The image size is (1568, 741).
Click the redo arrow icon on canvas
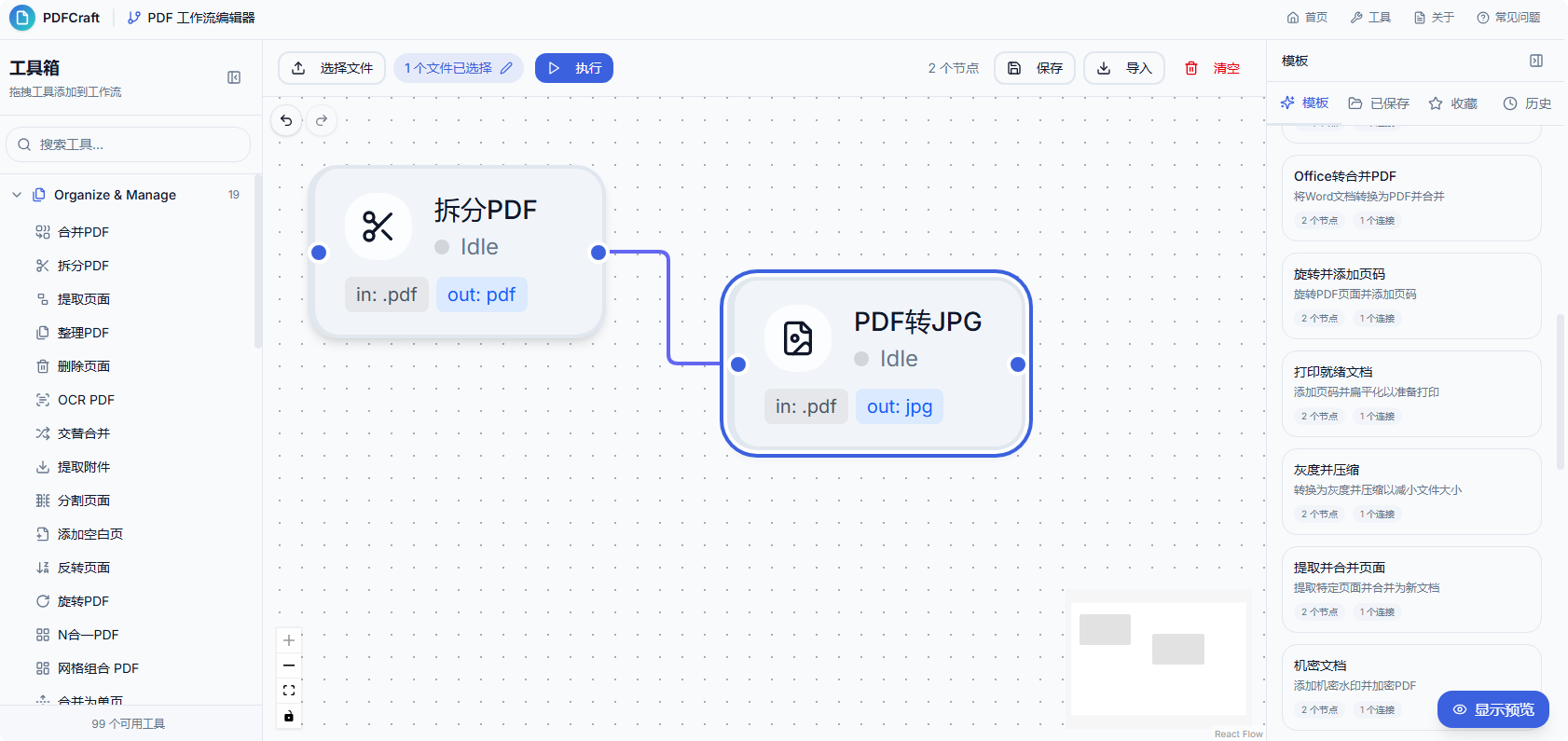click(x=322, y=120)
